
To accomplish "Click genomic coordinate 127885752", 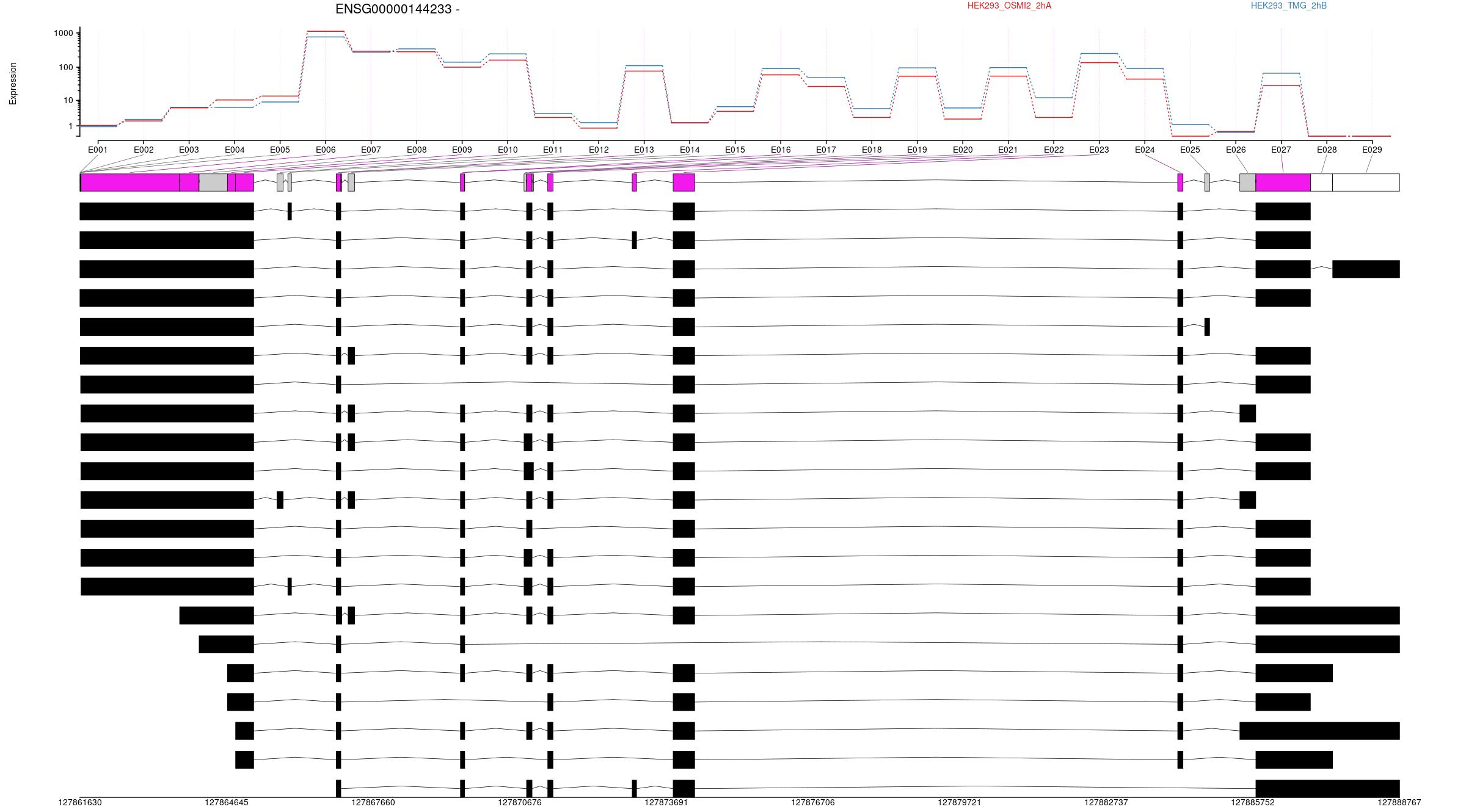I will [1253, 802].
